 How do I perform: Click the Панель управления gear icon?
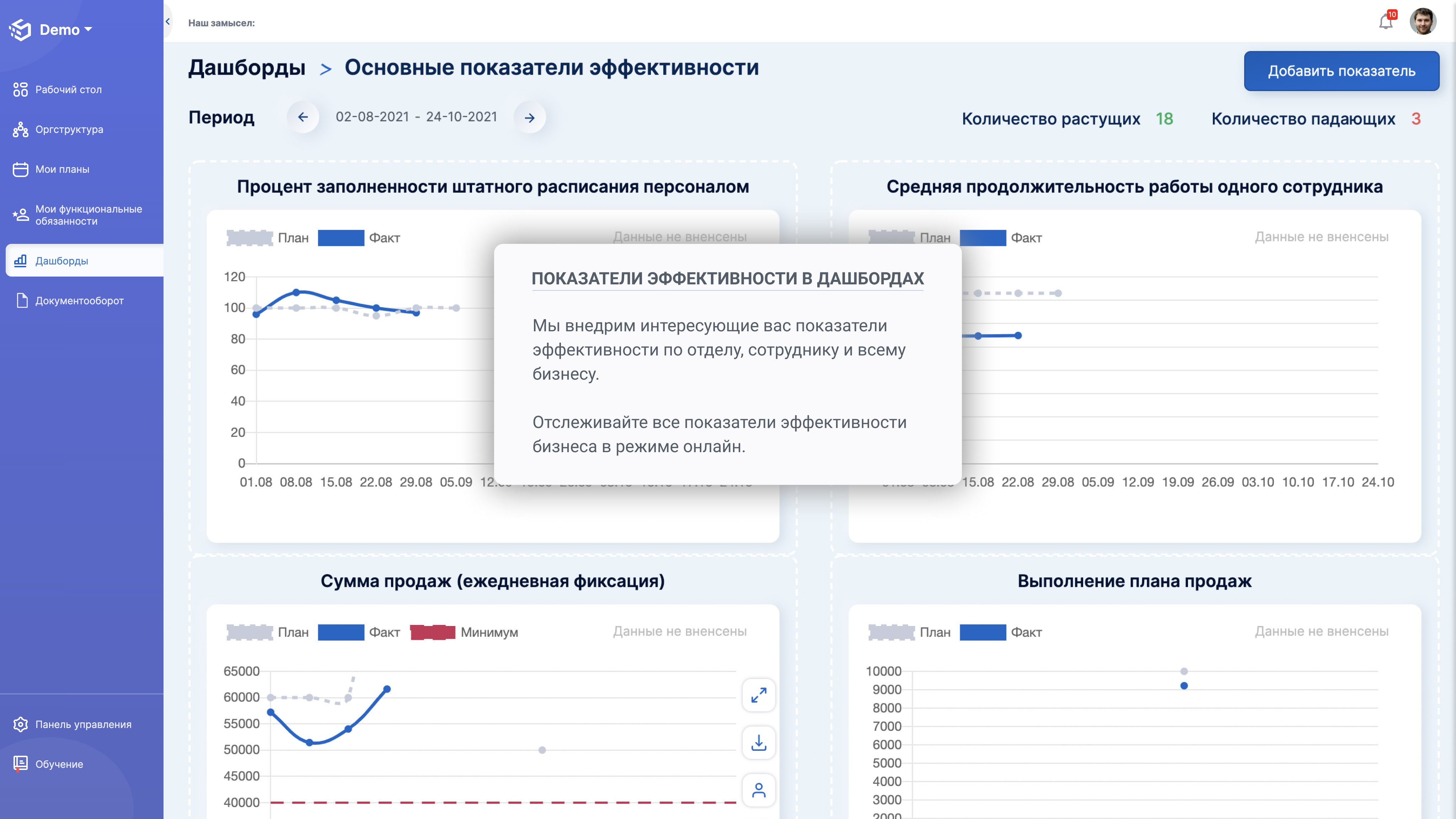20,724
